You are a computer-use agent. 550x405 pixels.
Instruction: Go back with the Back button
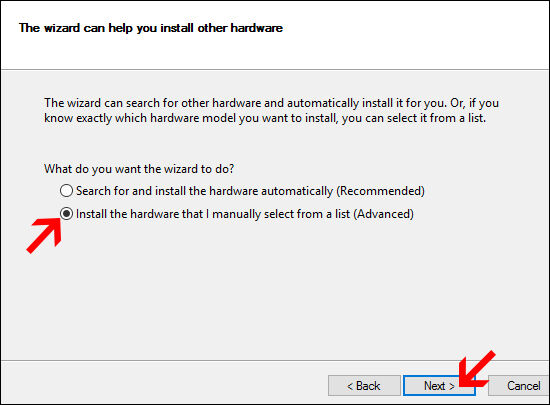point(364,386)
